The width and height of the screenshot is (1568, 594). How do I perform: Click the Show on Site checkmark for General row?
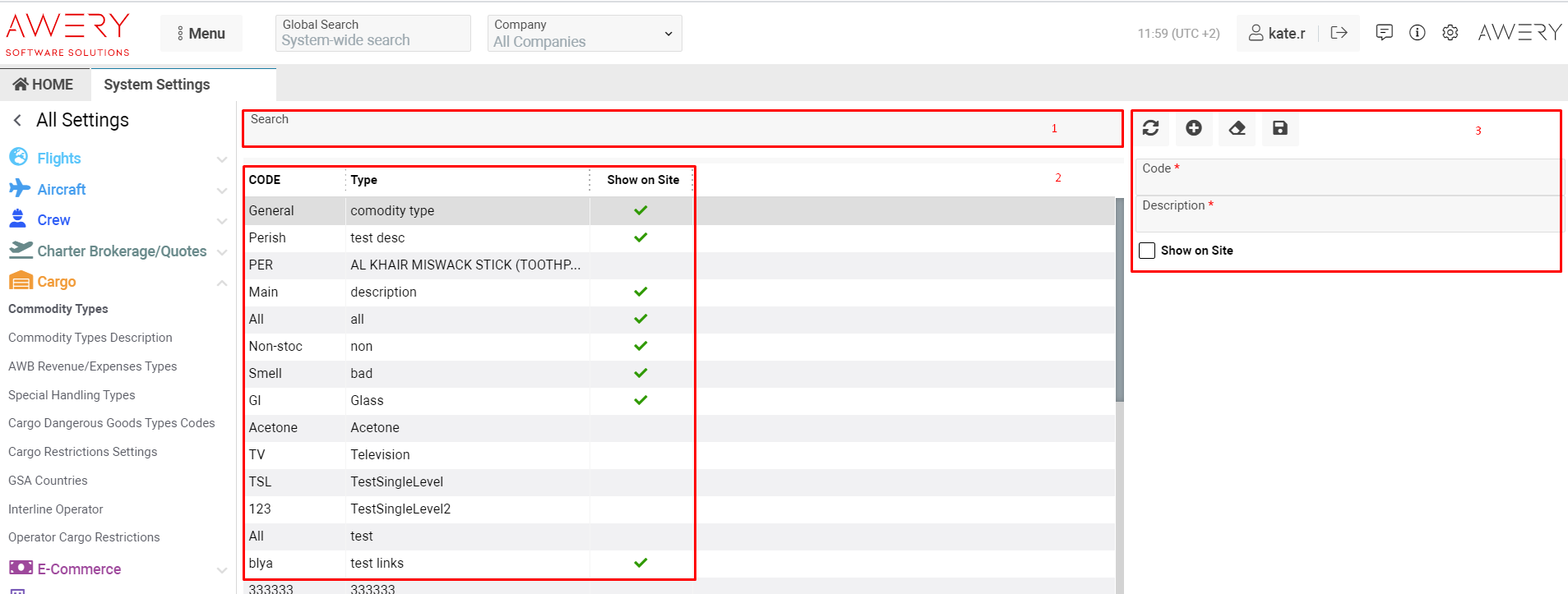[641, 210]
